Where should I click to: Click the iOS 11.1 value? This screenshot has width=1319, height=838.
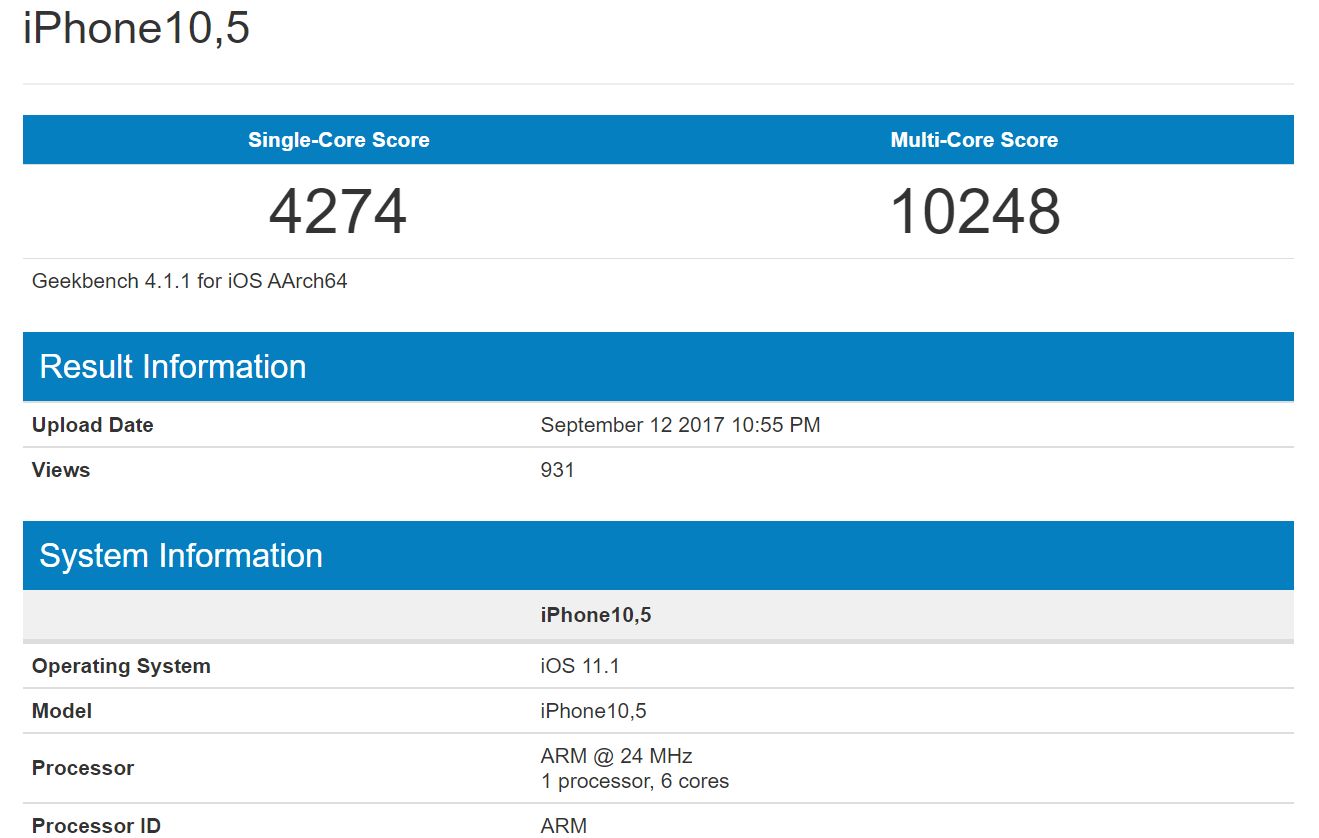coord(580,666)
